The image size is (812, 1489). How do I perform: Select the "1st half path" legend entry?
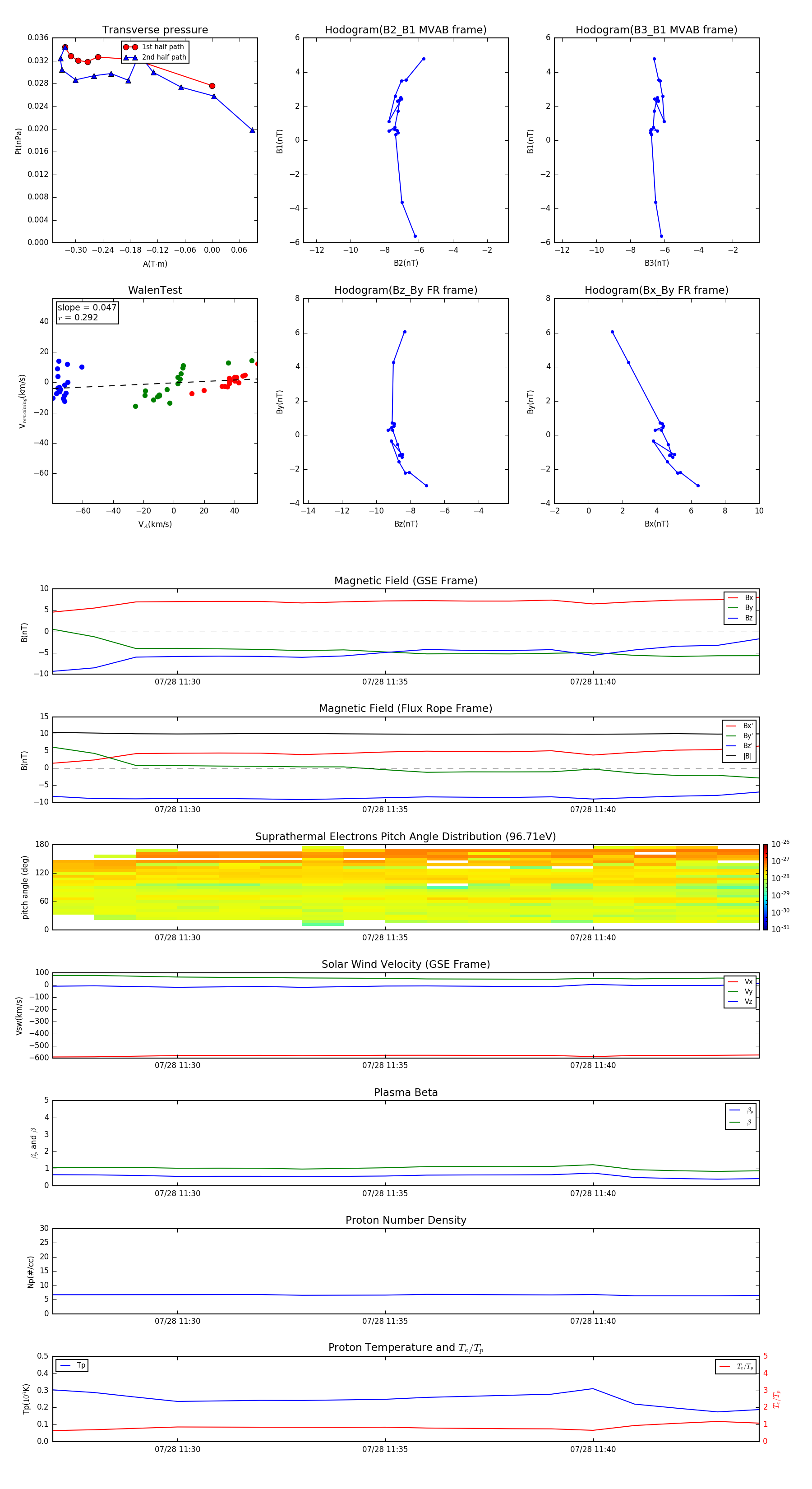click(x=154, y=47)
